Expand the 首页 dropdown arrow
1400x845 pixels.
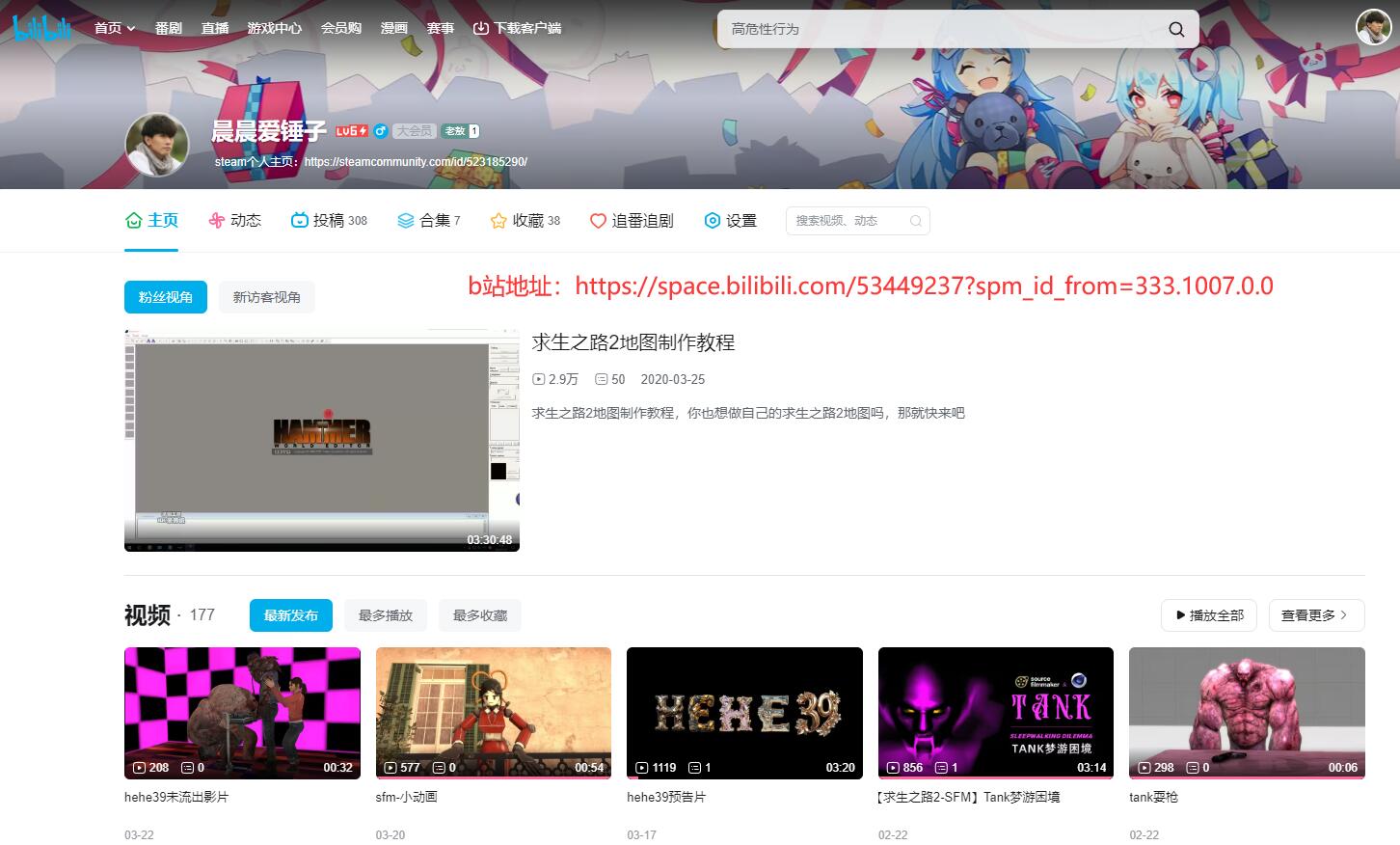click(x=131, y=29)
